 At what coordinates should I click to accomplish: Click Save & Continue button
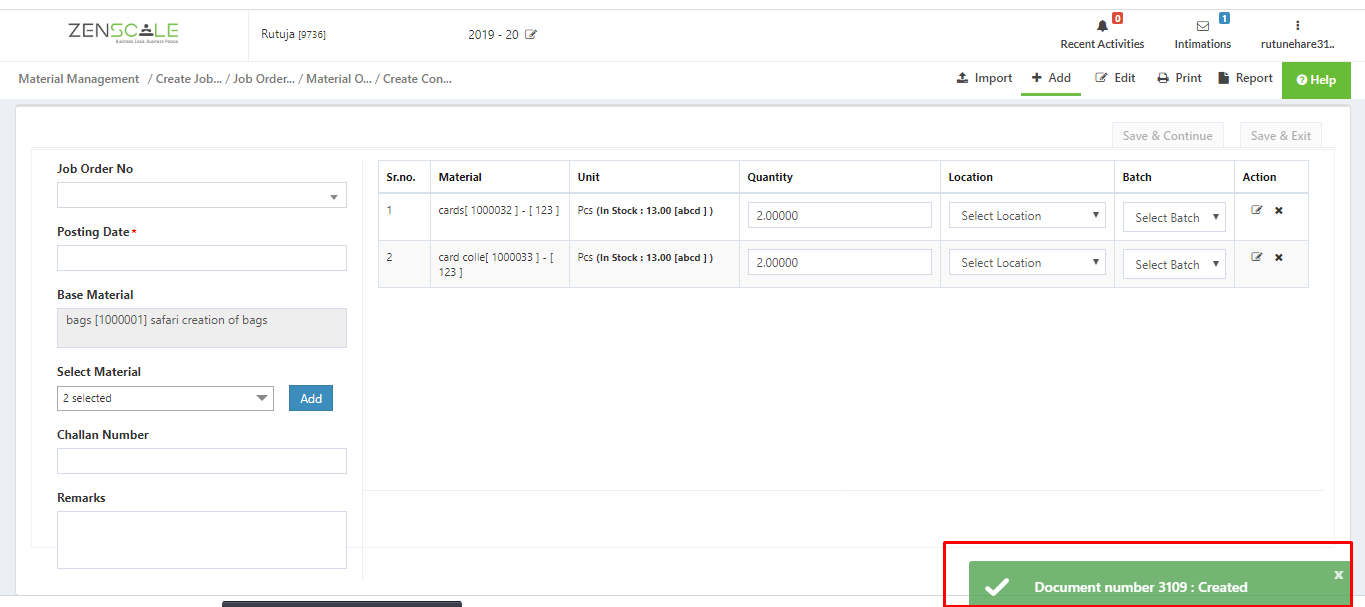(x=1167, y=136)
